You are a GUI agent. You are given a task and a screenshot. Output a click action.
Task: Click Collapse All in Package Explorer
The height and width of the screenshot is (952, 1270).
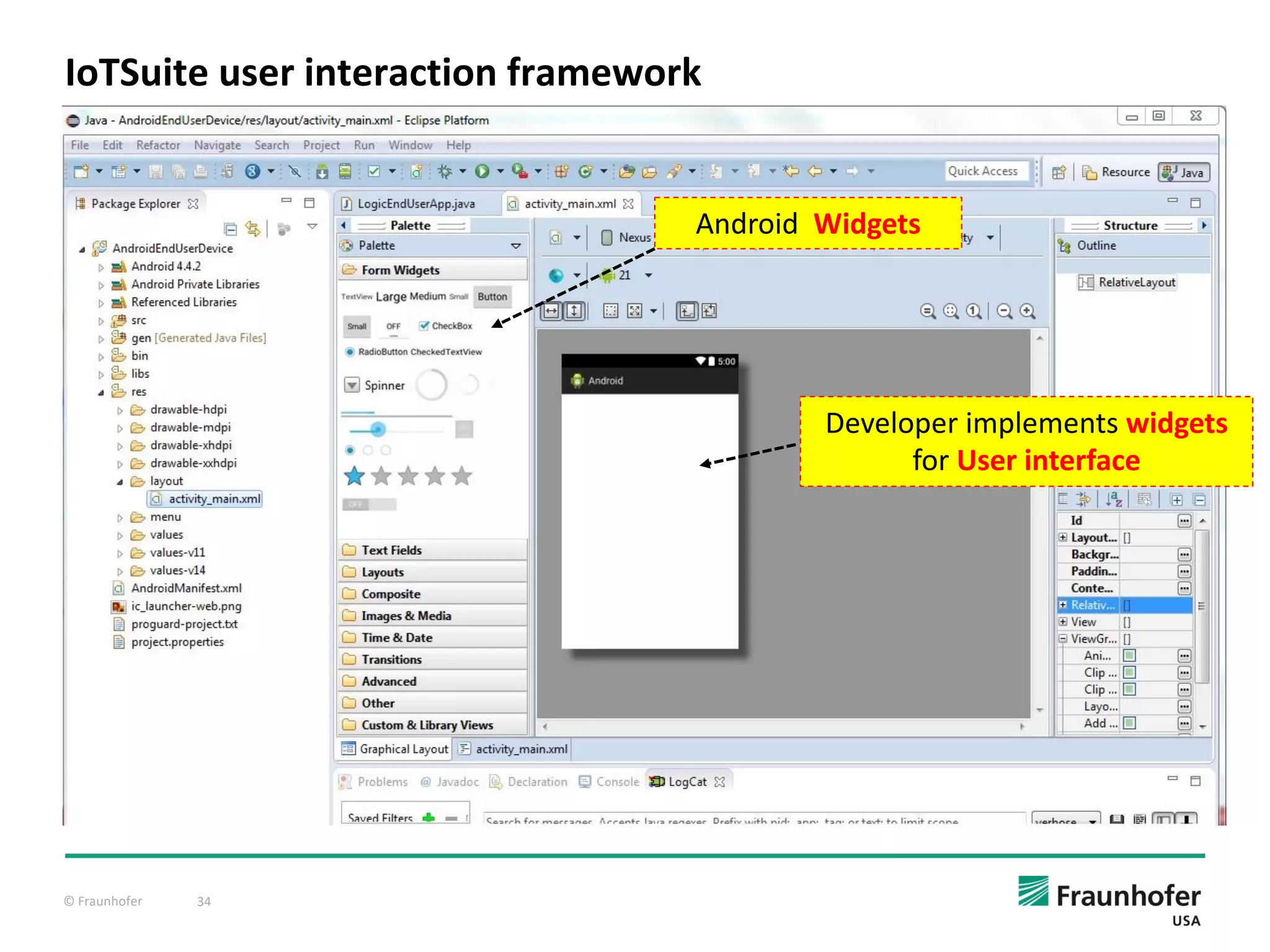(231, 229)
